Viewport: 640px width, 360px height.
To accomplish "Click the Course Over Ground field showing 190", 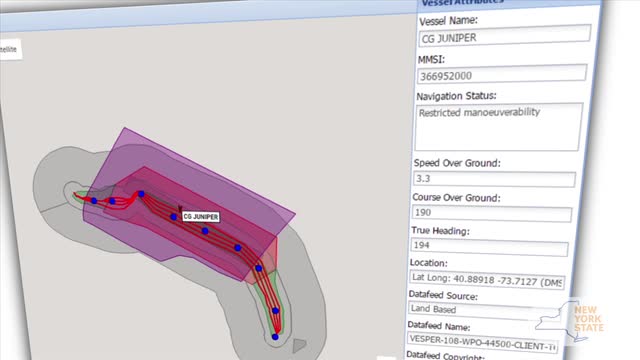I will [492, 214].
